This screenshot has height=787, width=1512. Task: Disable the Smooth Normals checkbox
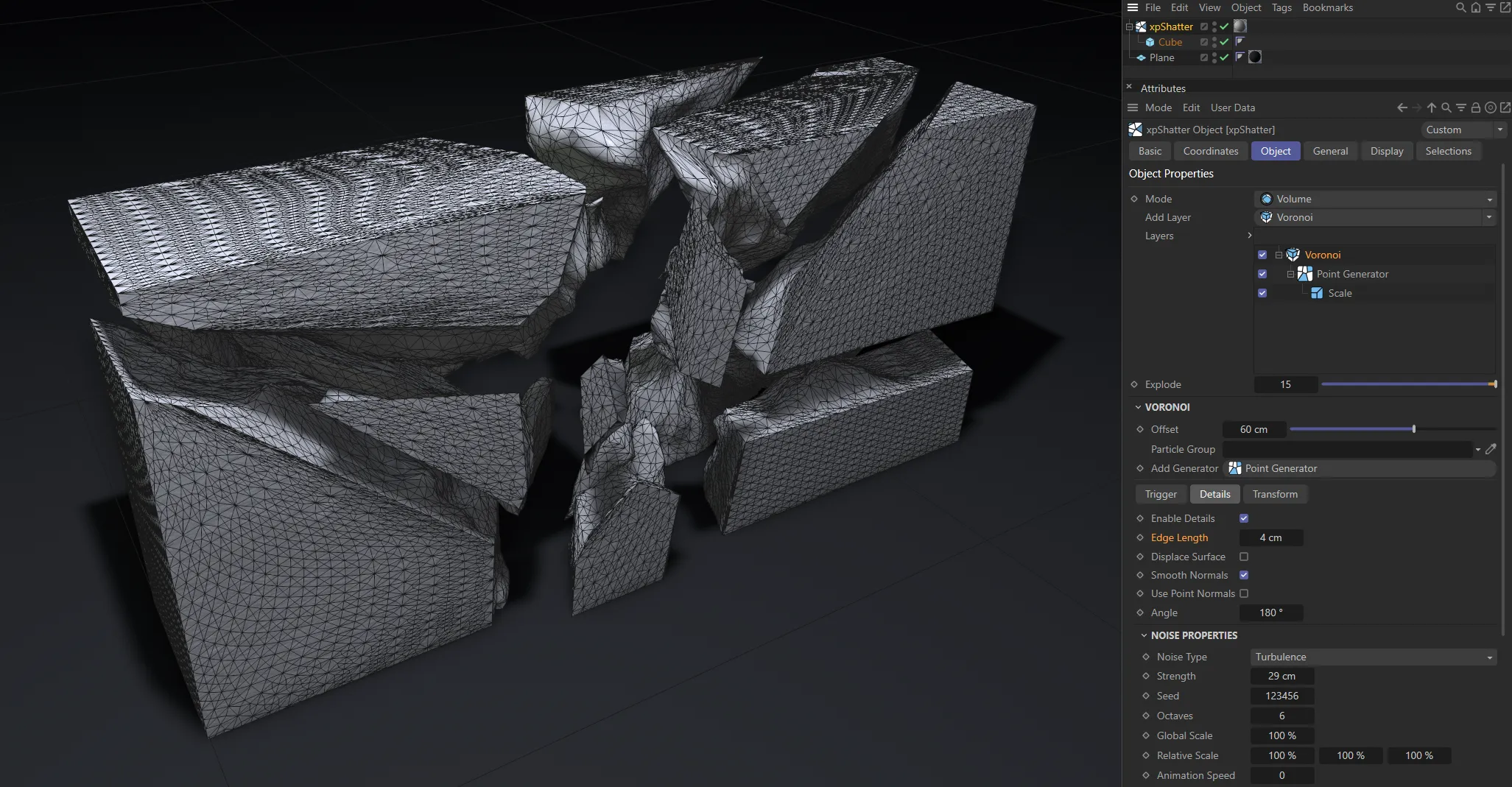point(1245,575)
